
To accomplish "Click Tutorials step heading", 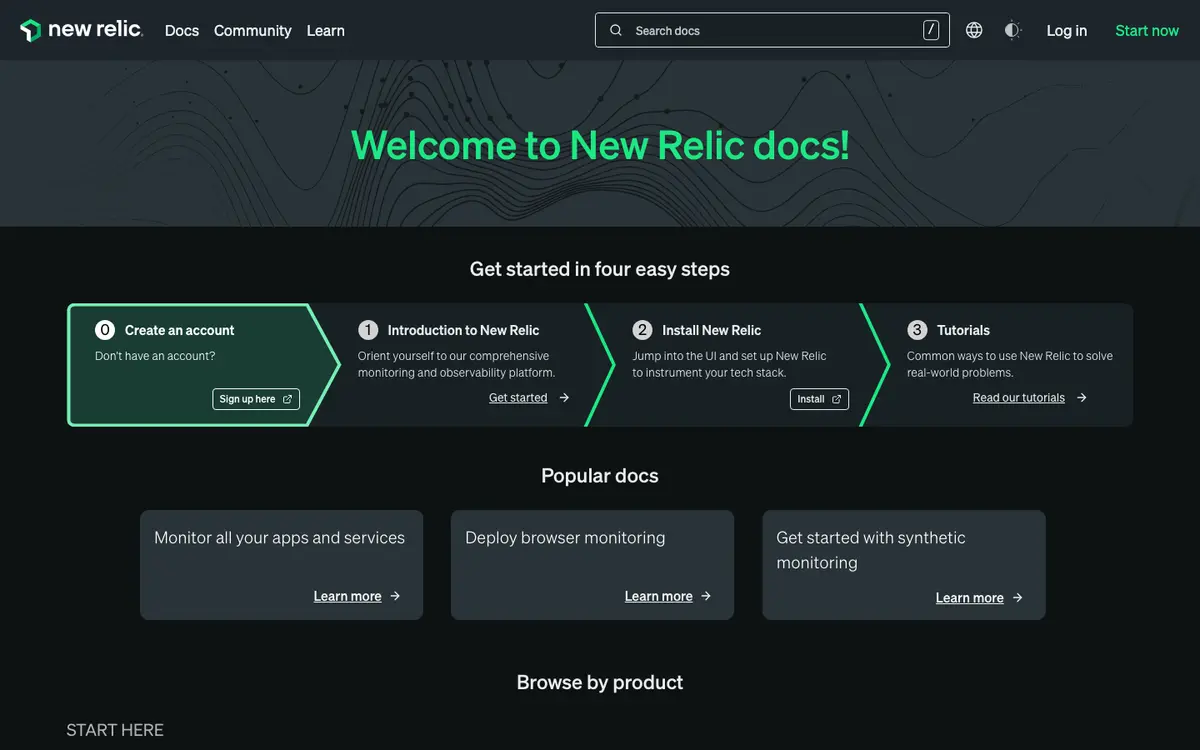I will [963, 330].
